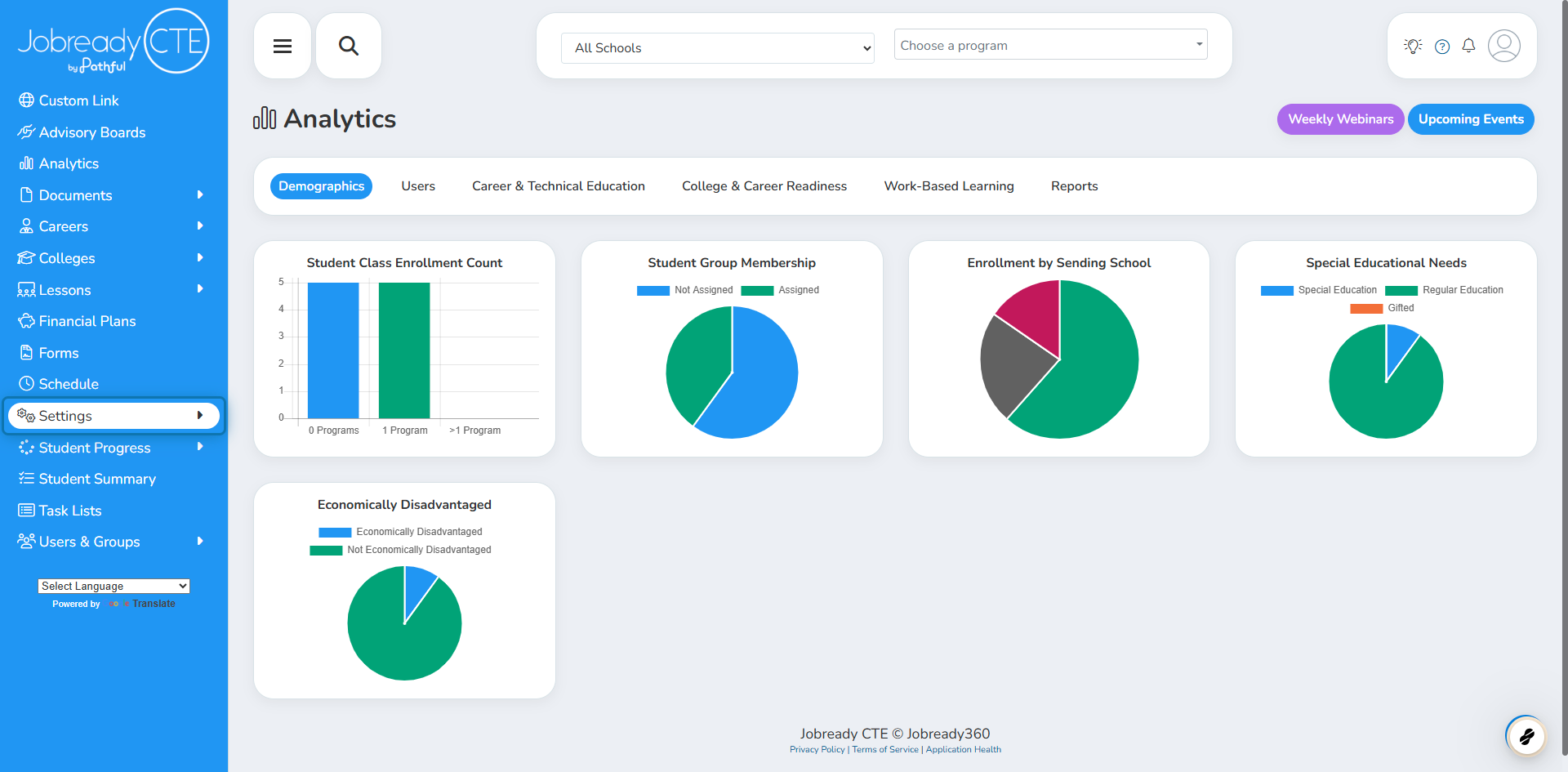Click the question mark help icon
This screenshot has width=1568, height=772.
(x=1442, y=47)
